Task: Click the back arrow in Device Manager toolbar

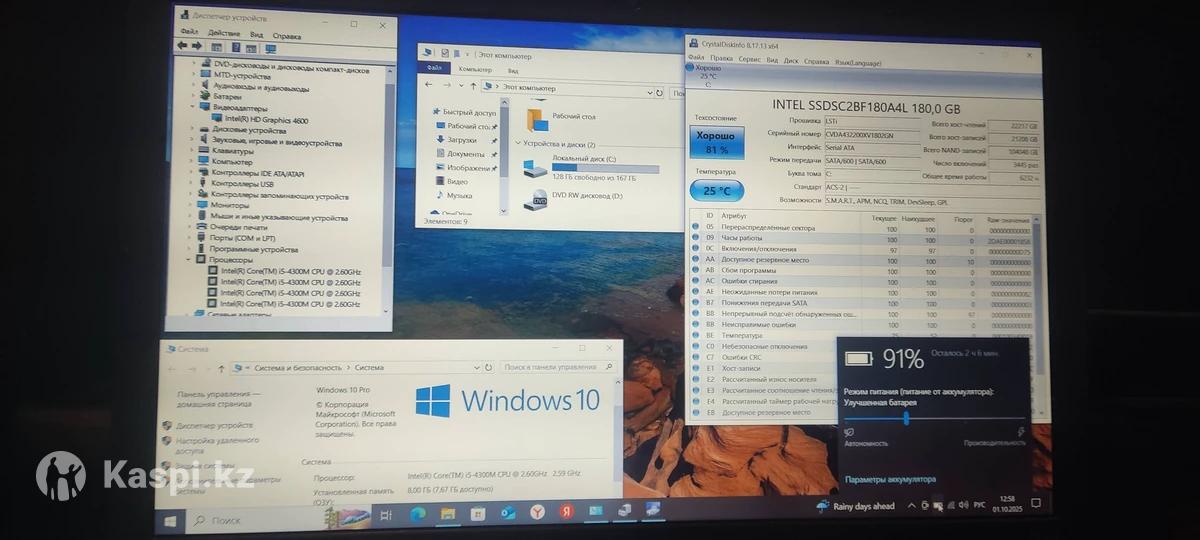Action: (x=181, y=46)
